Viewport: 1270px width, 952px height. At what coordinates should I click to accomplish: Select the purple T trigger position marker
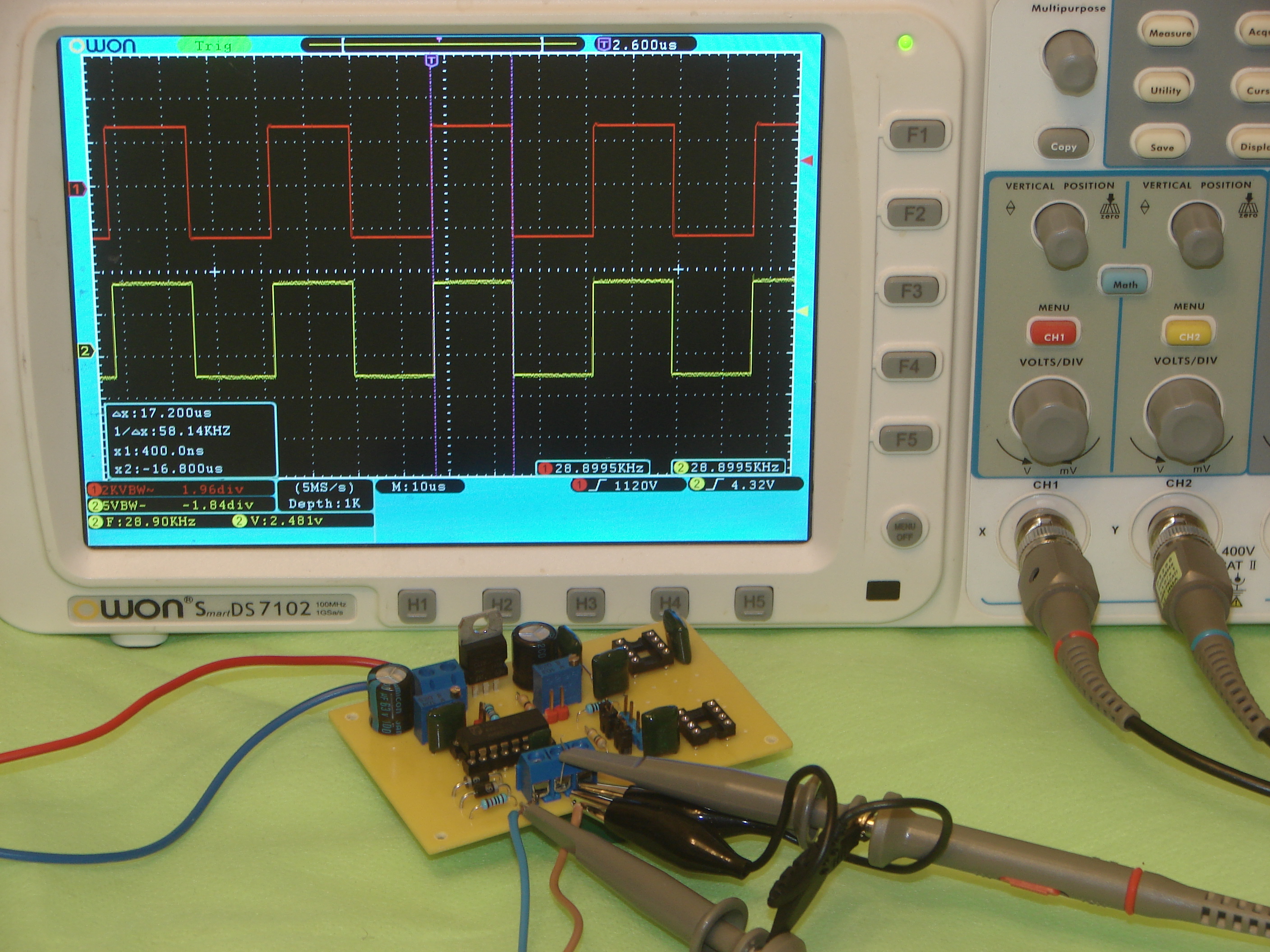(433, 60)
